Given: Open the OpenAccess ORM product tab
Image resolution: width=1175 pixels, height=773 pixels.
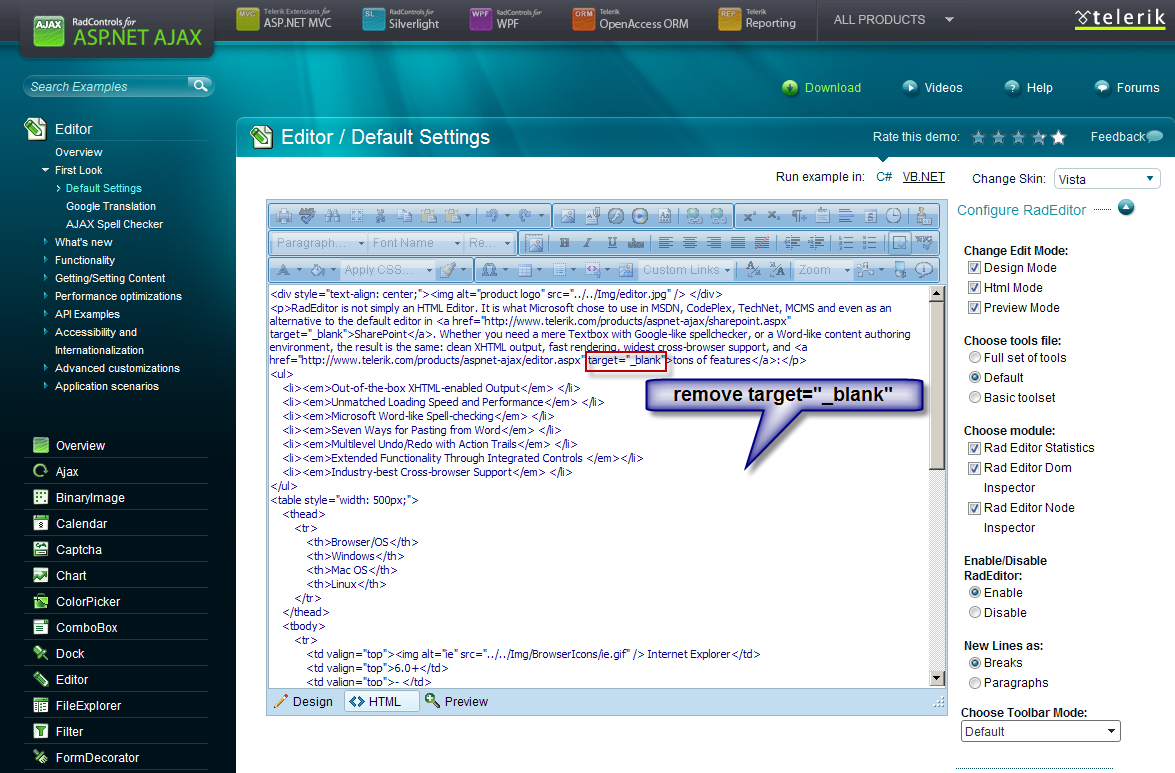Looking at the screenshot, I should pos(630,19).
